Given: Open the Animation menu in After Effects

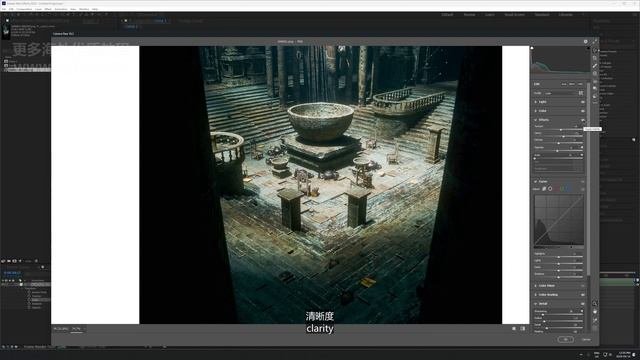Looking at the screenshot, I should pyautogui.click(x=61, y=9).
